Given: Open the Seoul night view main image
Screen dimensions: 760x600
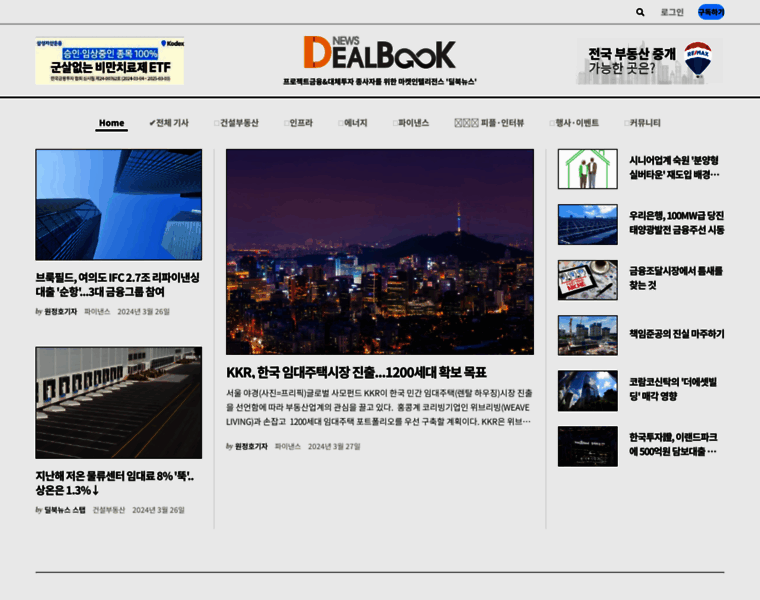Looking at the screenshot, I should point(380,252).
